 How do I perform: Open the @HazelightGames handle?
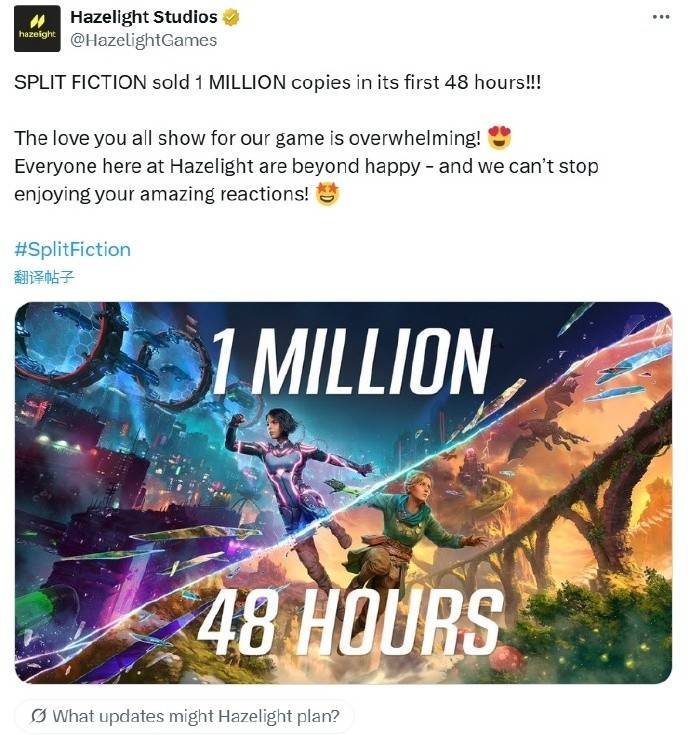coord(143,40)
